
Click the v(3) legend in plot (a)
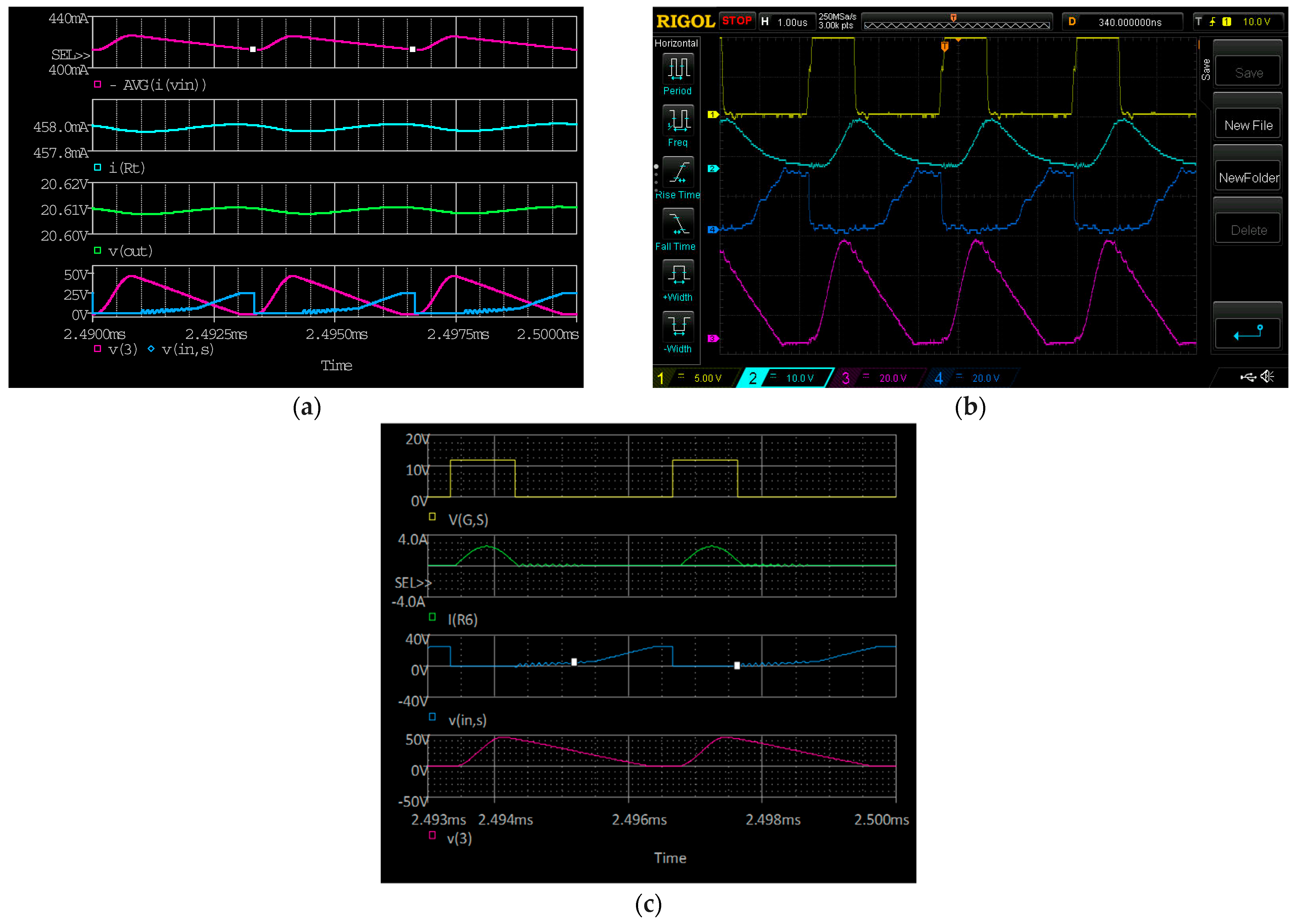point(123,349)
